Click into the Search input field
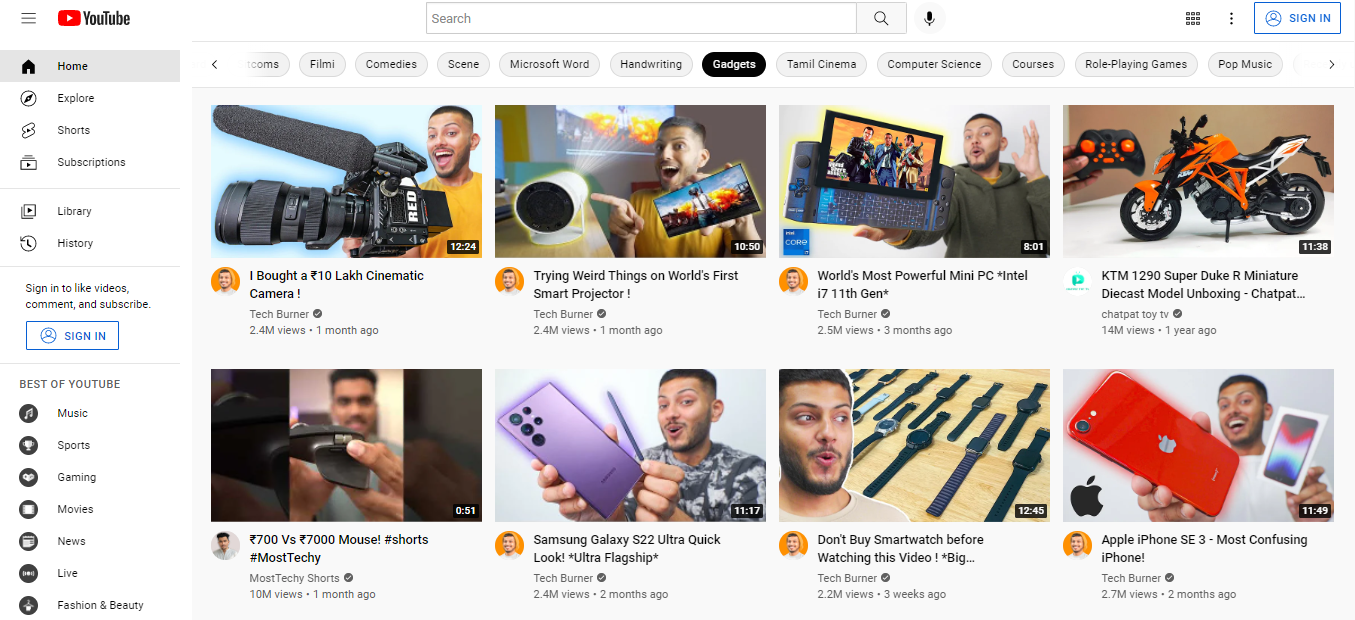This screenshot has width=1355, height=620. 641,18
